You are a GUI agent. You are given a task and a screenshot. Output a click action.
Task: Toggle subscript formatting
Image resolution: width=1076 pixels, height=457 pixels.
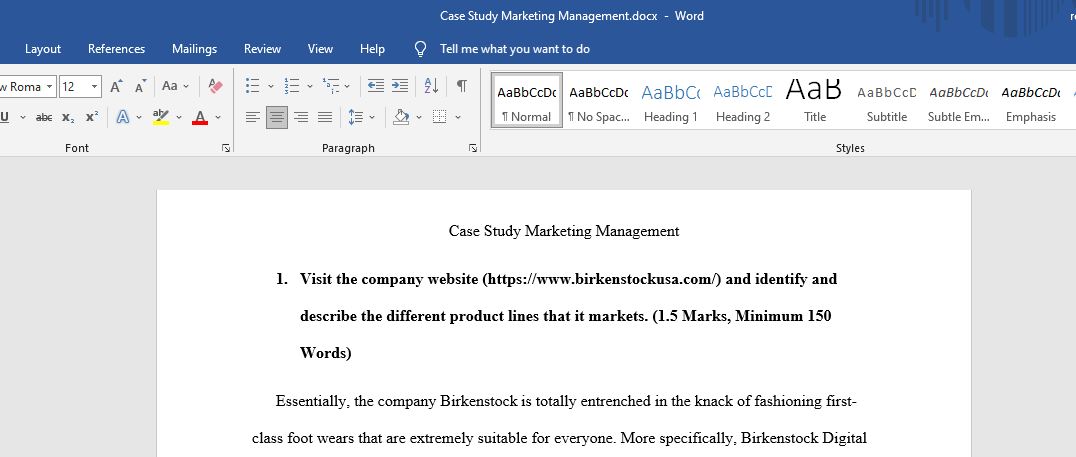[x=68, y=117]
